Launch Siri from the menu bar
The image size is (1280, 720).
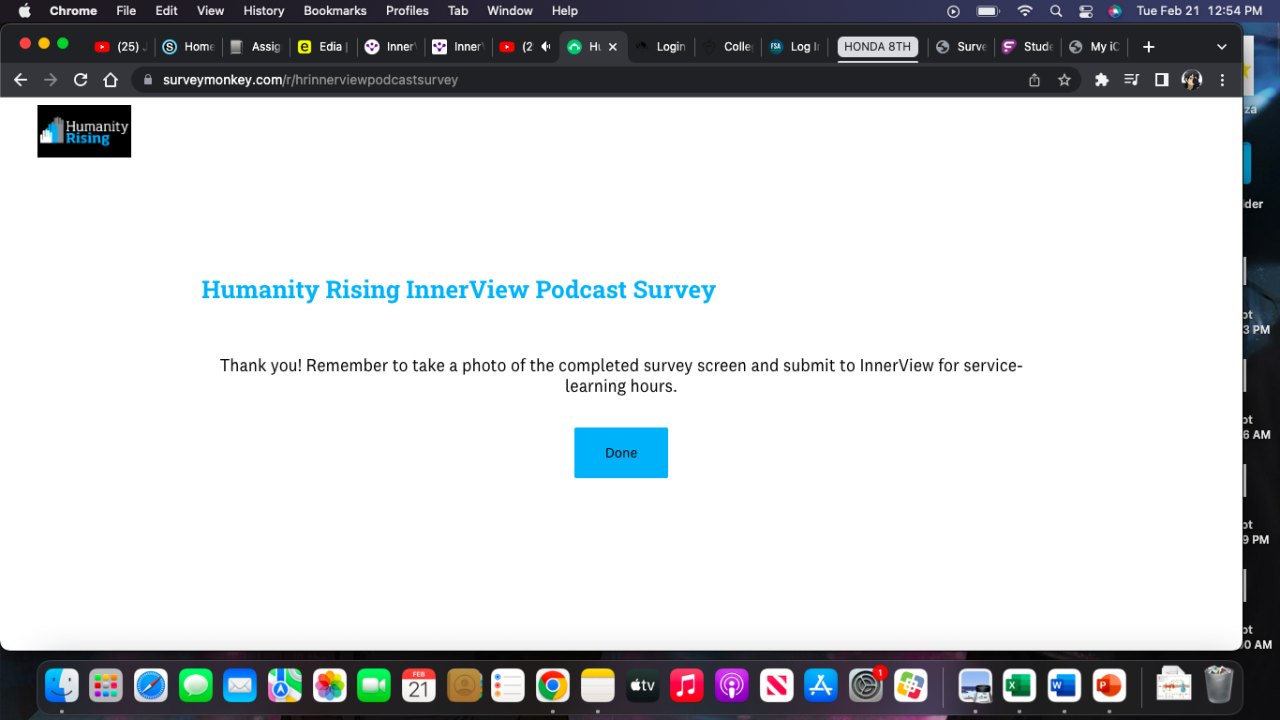[x=1115, y=11]
